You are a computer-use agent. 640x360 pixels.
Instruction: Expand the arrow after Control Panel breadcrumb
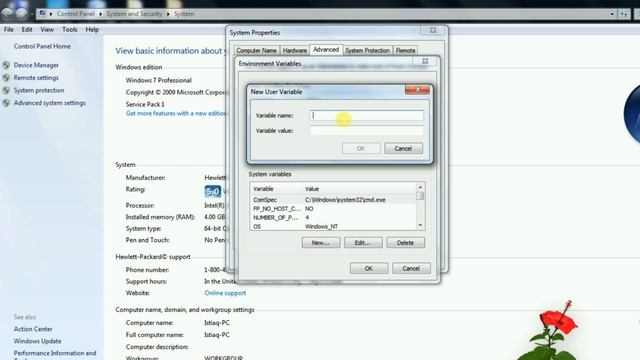click(x=100, y=14)
